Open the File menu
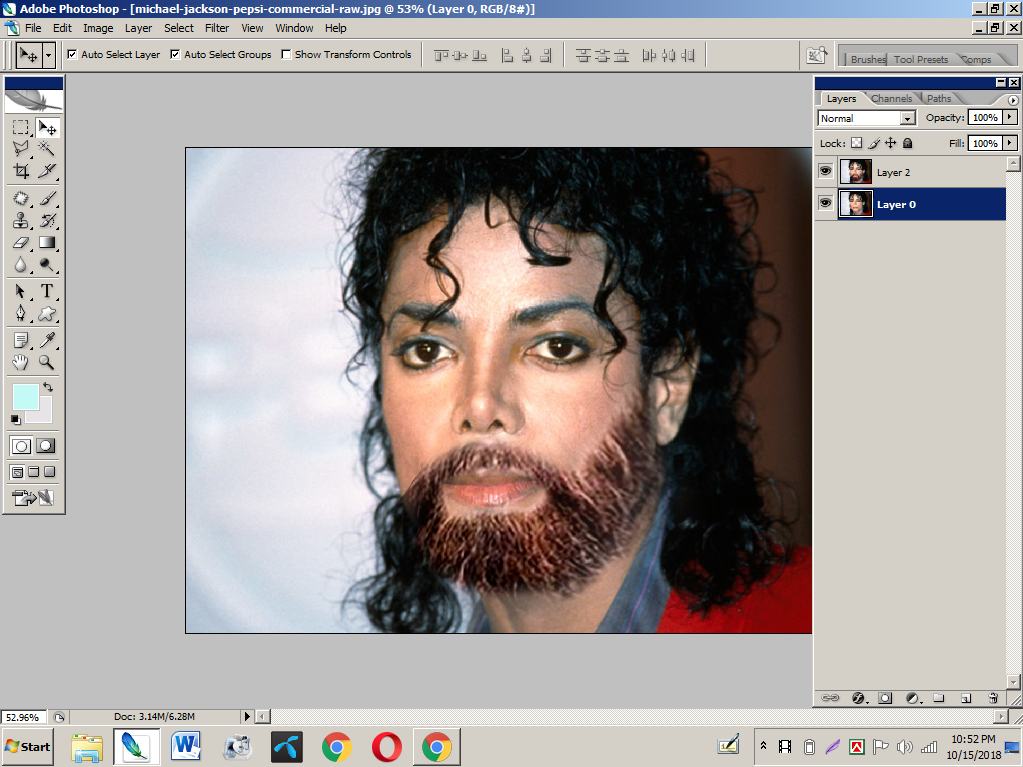1023x767 pixels. click(33, 28)
